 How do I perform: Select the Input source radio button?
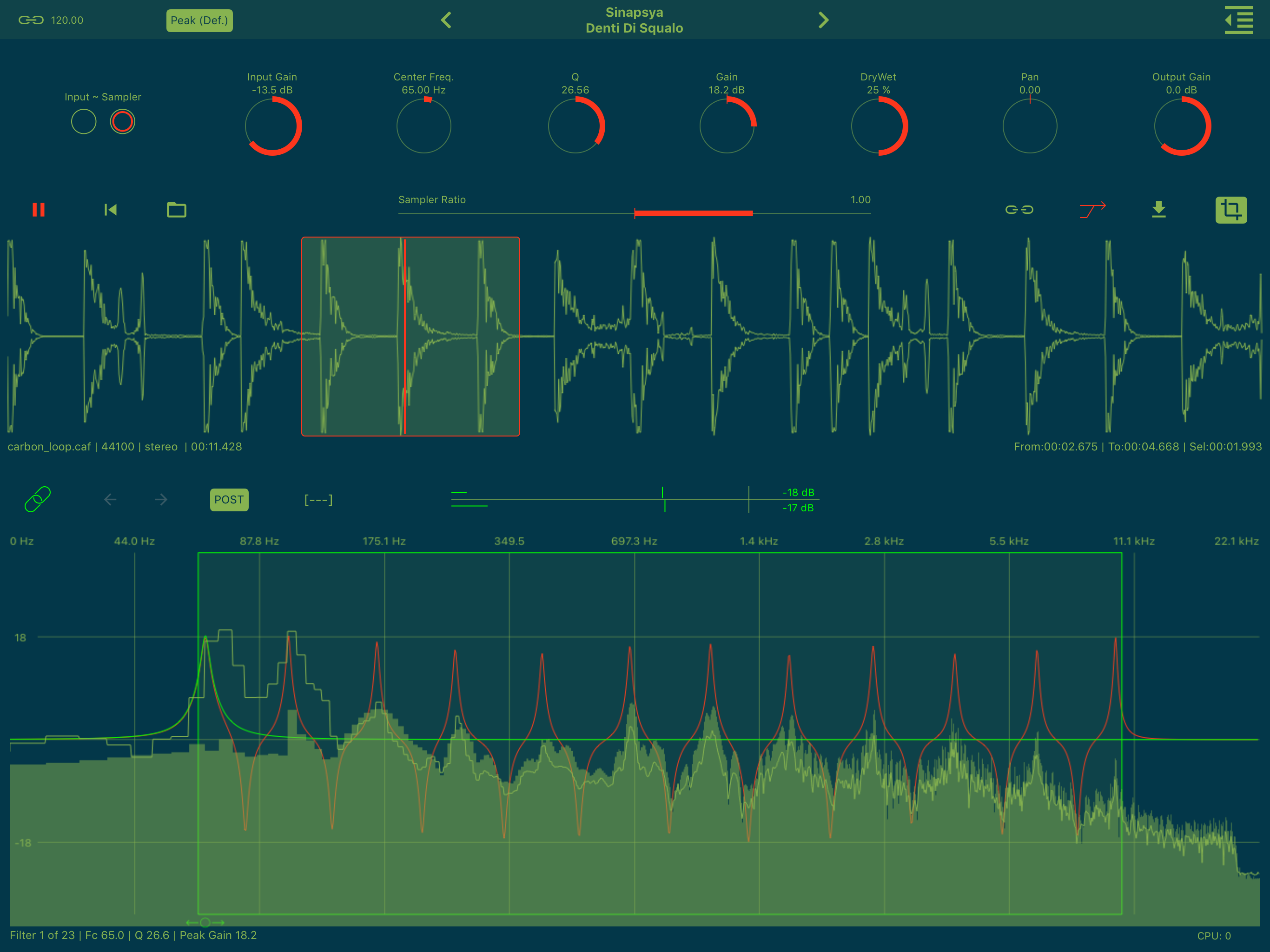(x=84, y=122)
